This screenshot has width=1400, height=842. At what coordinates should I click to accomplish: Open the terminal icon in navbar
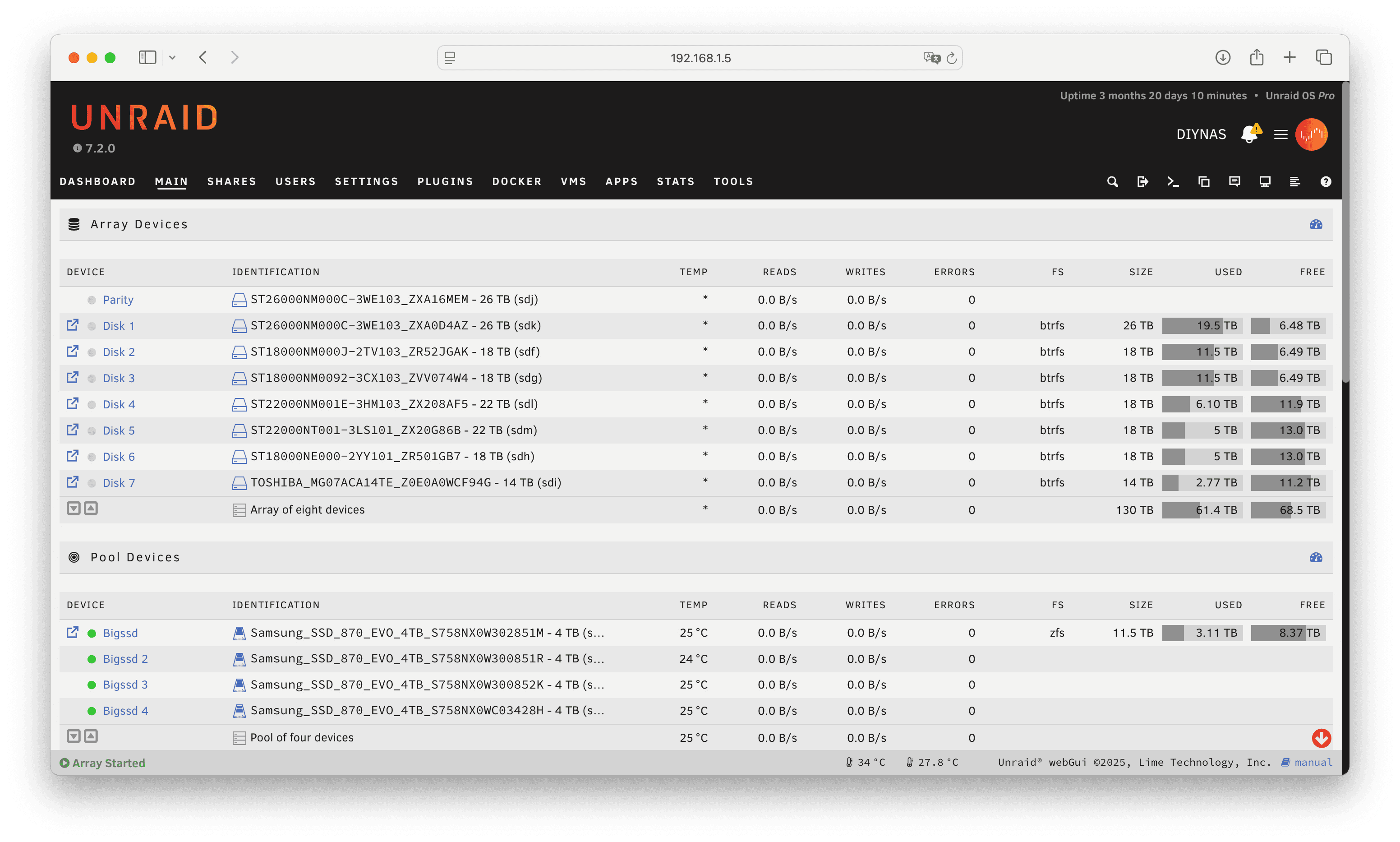pyautogui.click(x=1173, y=181)
